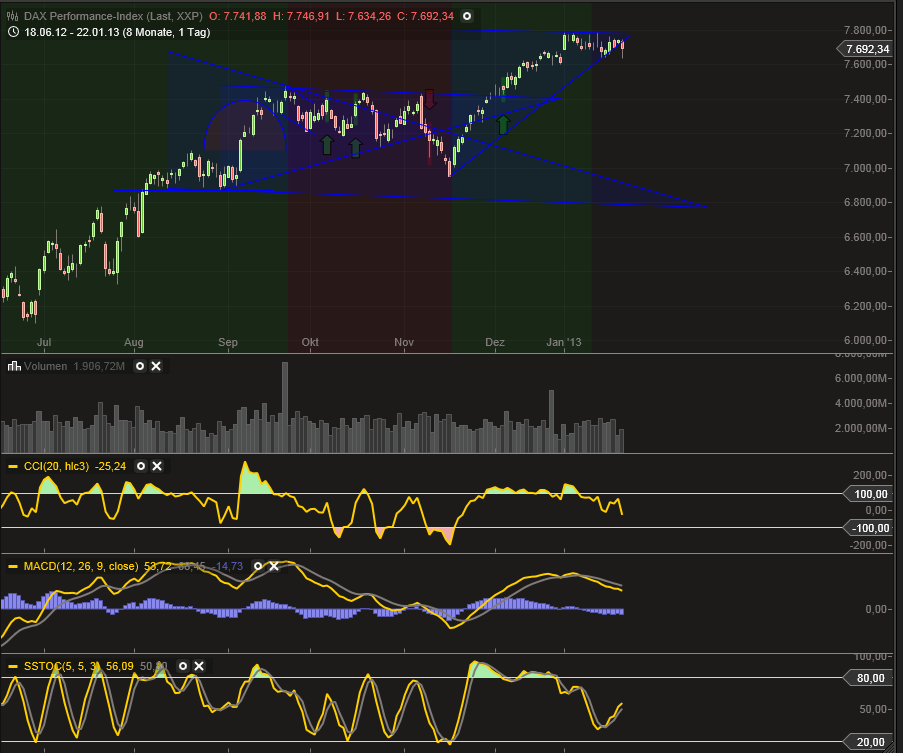The width and height of the screenshot is (903, 753).
Task: Open settings circle icon for DAX Performance-Index
Action: [467, 16]
